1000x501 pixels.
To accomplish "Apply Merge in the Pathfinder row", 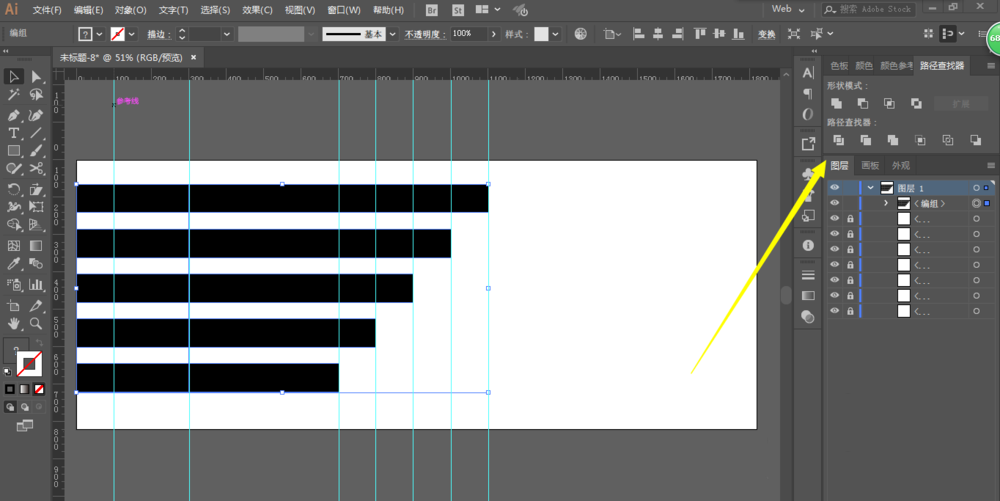I will pyautogui.click(x=893, y=140).
